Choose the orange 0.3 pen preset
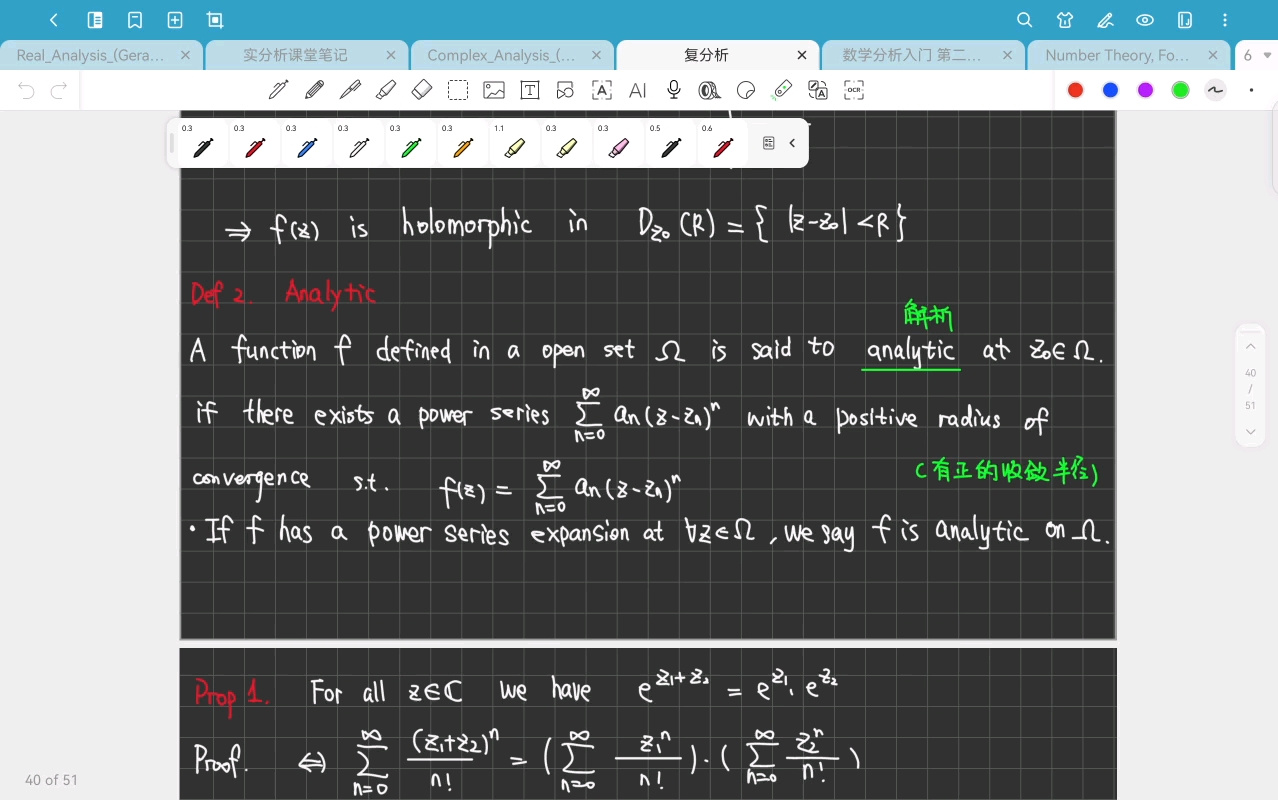Viewport: 1278px width, 800px height. point(463,144)
